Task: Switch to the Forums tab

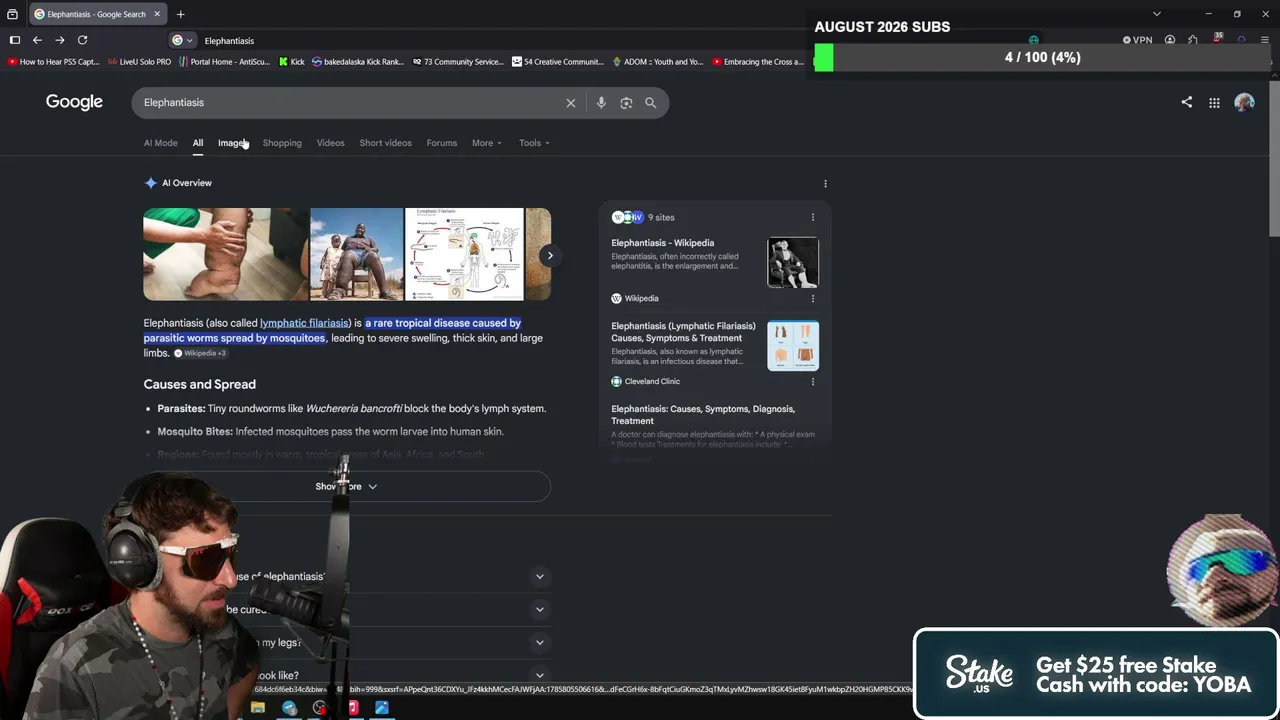Action: (441, 143)
